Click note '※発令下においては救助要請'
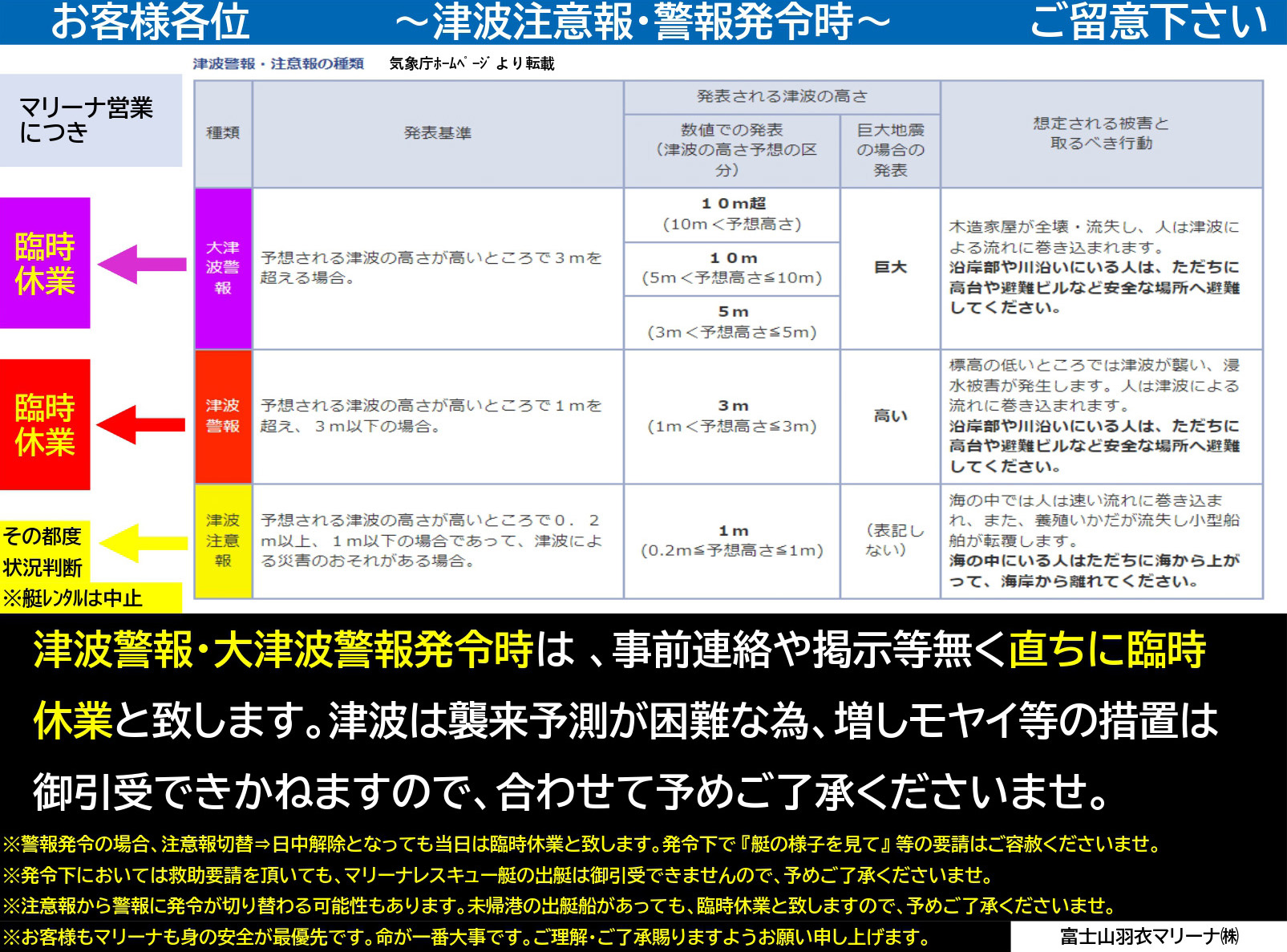Viewport: 1287px width, 952px height. click(499, 875)
